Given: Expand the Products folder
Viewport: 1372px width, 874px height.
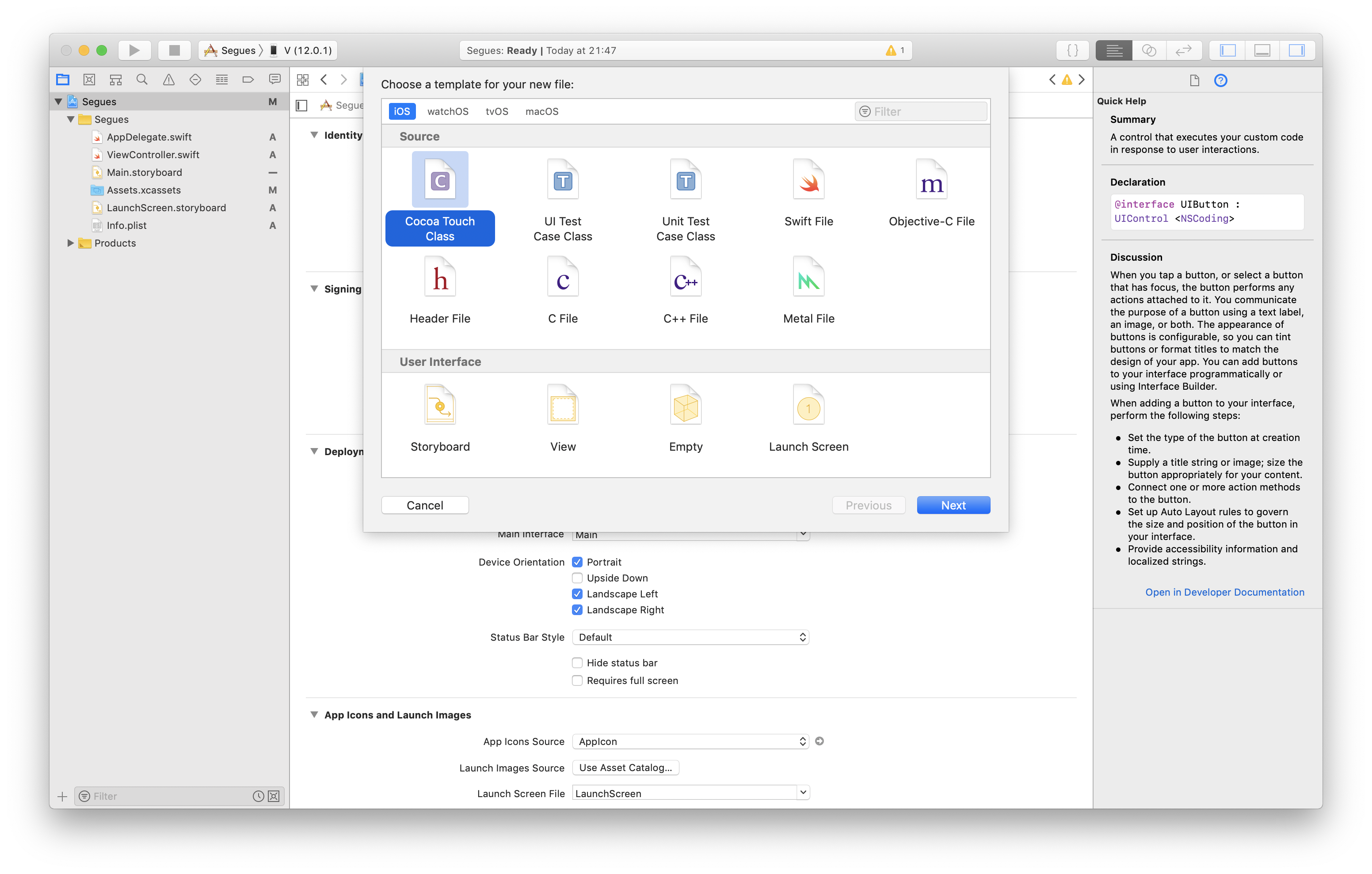Looking at the screenshot, I should tap(71, 243).
